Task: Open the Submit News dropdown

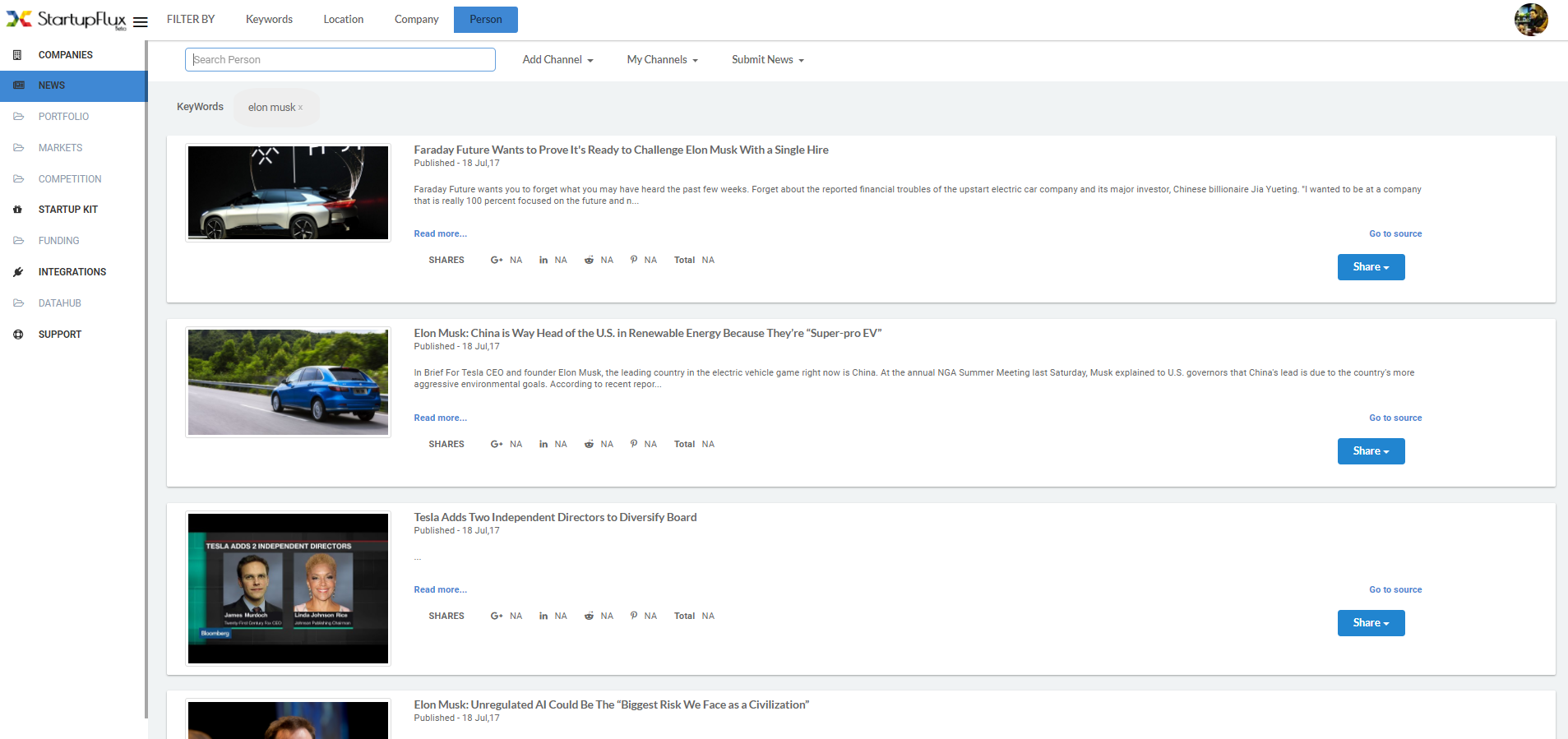Action: tap(768, 60)
